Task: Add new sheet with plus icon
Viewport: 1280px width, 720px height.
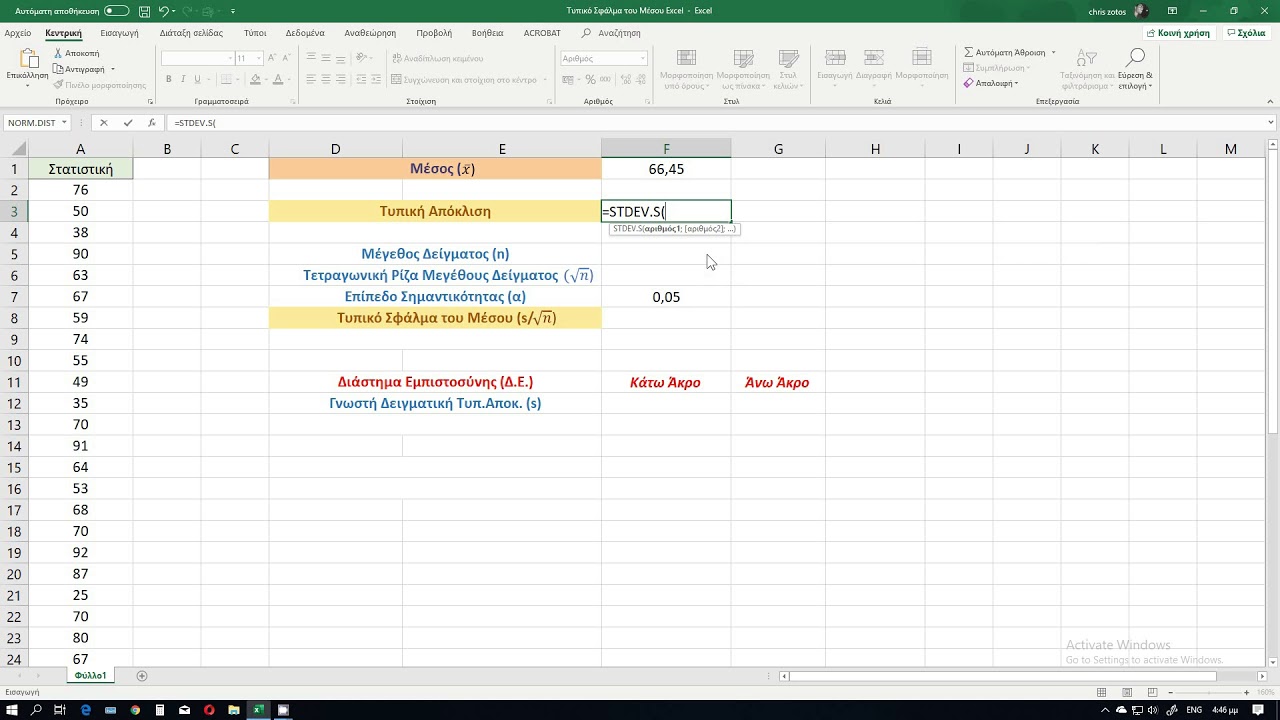Action: coord(142,676)
